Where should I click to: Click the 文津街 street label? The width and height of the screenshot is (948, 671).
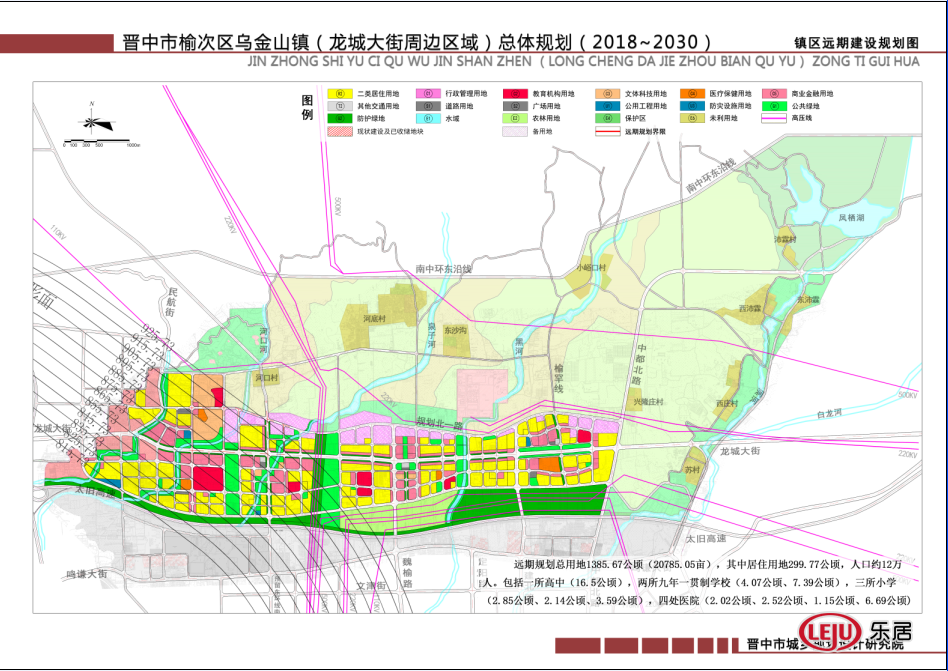[371, 586]
